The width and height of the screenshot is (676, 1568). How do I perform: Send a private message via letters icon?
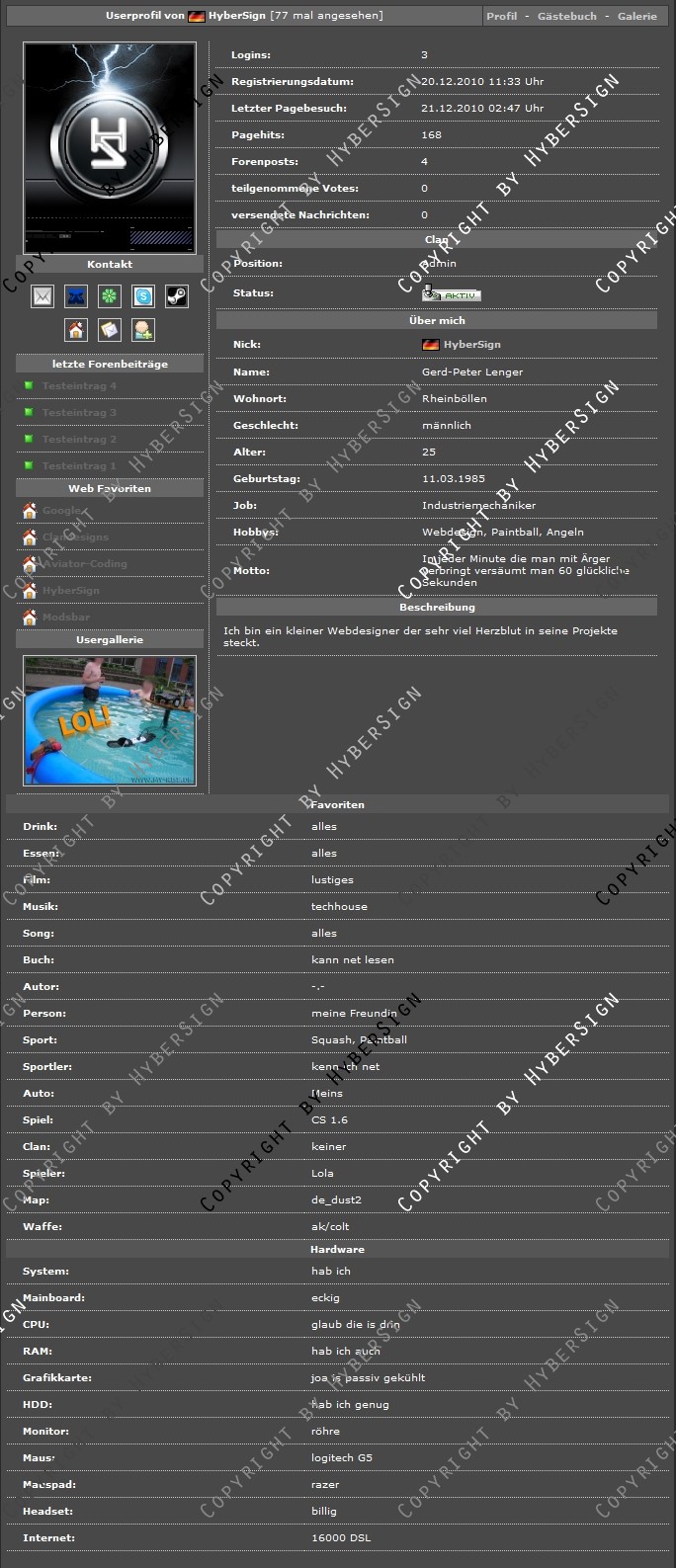(x=110, y=330)
